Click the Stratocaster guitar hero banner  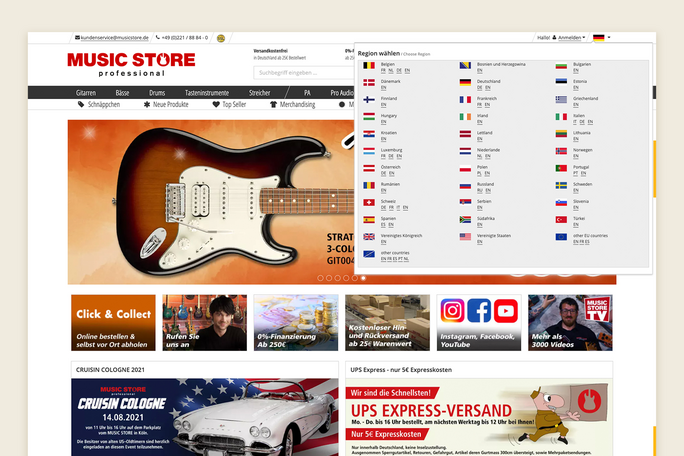(211, 202)
